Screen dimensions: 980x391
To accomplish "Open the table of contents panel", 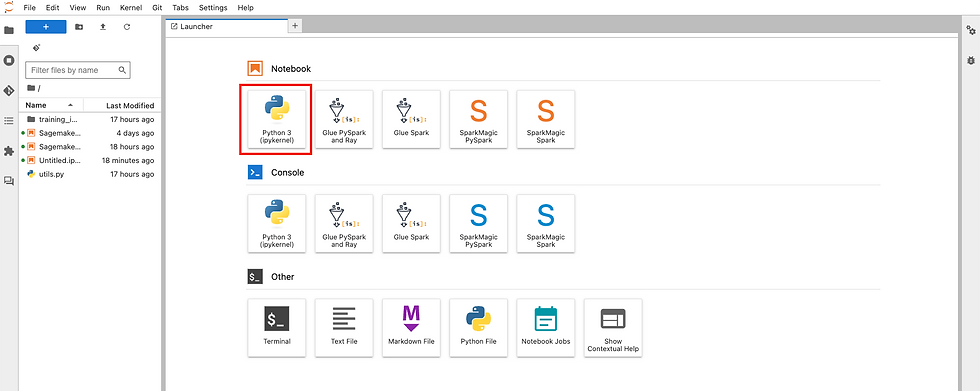I will coord(9,121).
